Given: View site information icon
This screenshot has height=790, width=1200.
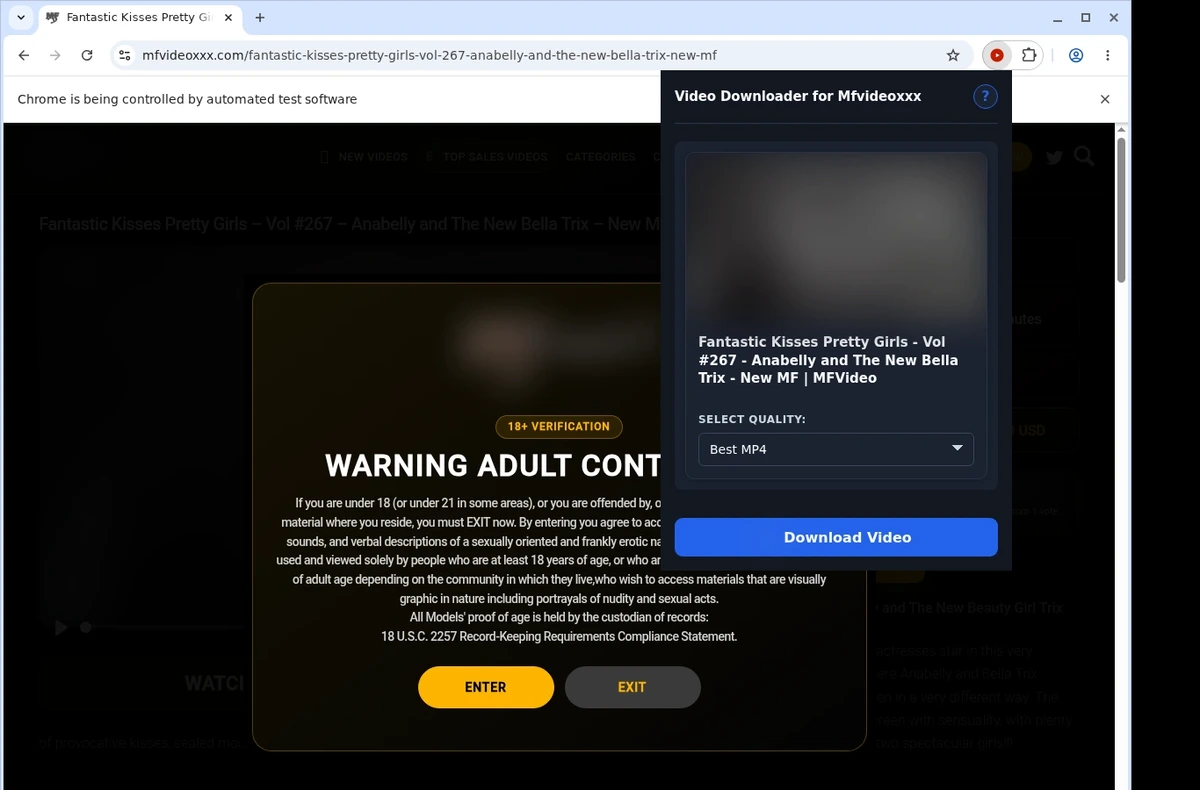Looking at the screenshot, I should tap(125, 55).
